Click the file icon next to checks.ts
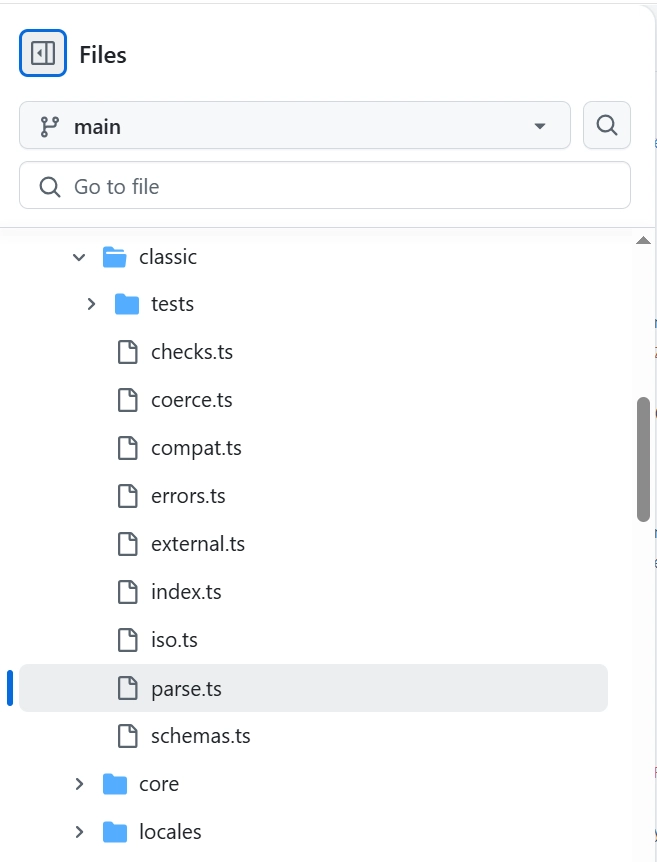Screen dimensions: 657x862 (x=128, y=352)
